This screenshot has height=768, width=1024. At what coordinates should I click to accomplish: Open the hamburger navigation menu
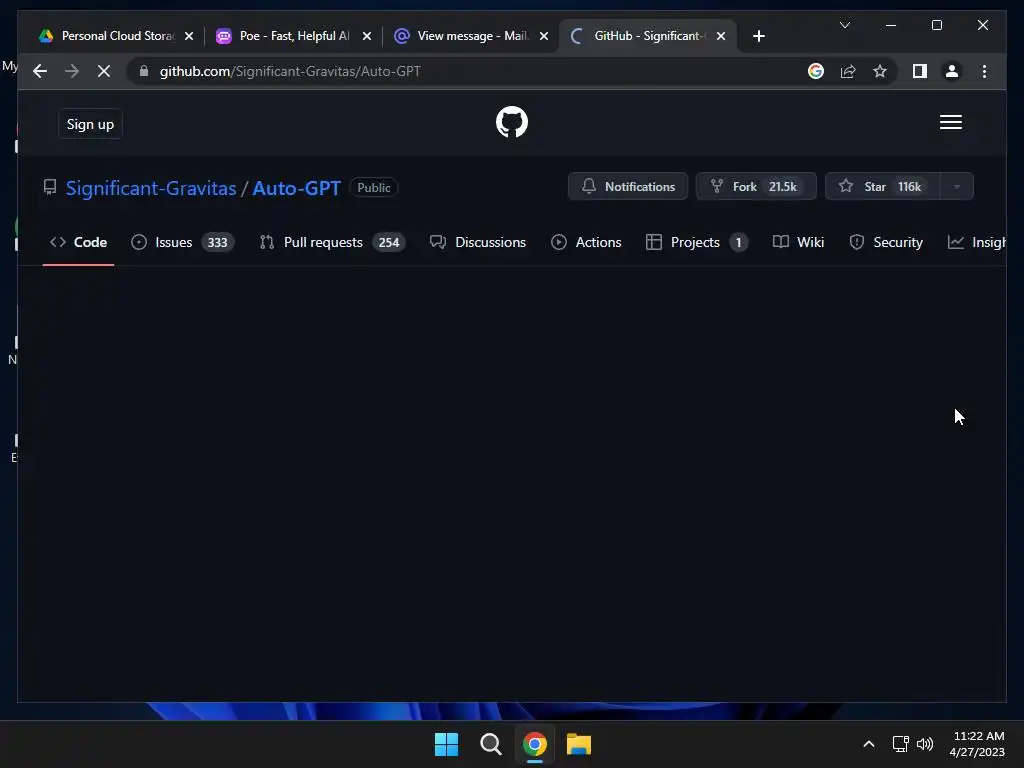click(x=950, y=122)
